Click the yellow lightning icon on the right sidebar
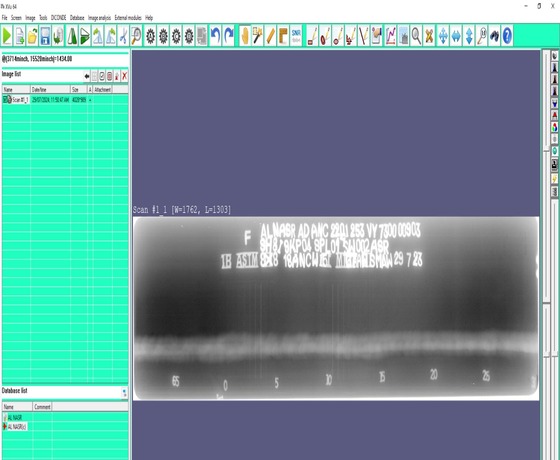This screenshot has width=560, height=460. (x=554, y=179)
